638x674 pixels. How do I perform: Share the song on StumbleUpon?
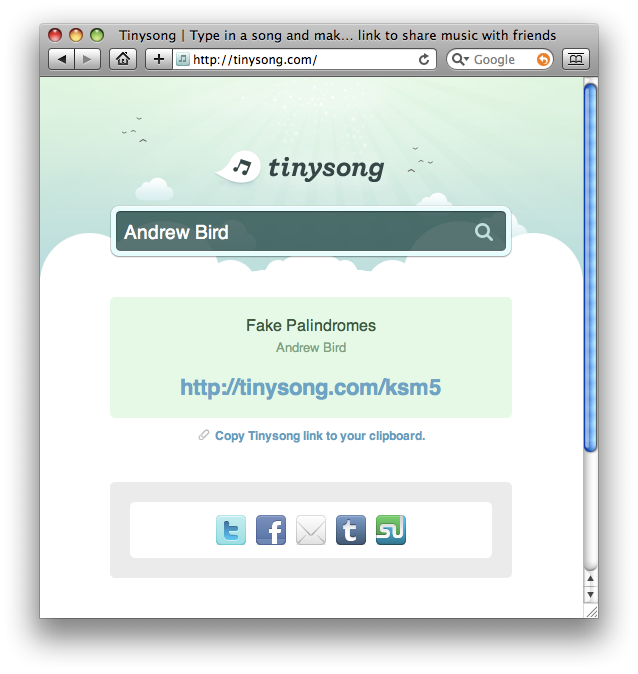point(391,530)
